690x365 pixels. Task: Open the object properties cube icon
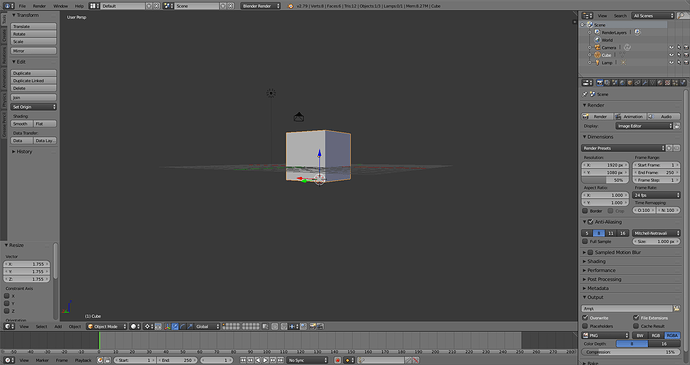pyautogui.click(x=630, y=82)
